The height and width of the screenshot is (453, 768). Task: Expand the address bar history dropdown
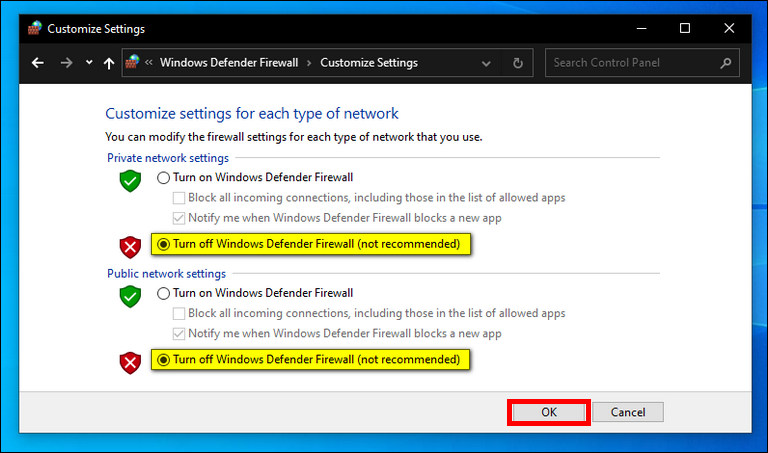pos(486,64)
